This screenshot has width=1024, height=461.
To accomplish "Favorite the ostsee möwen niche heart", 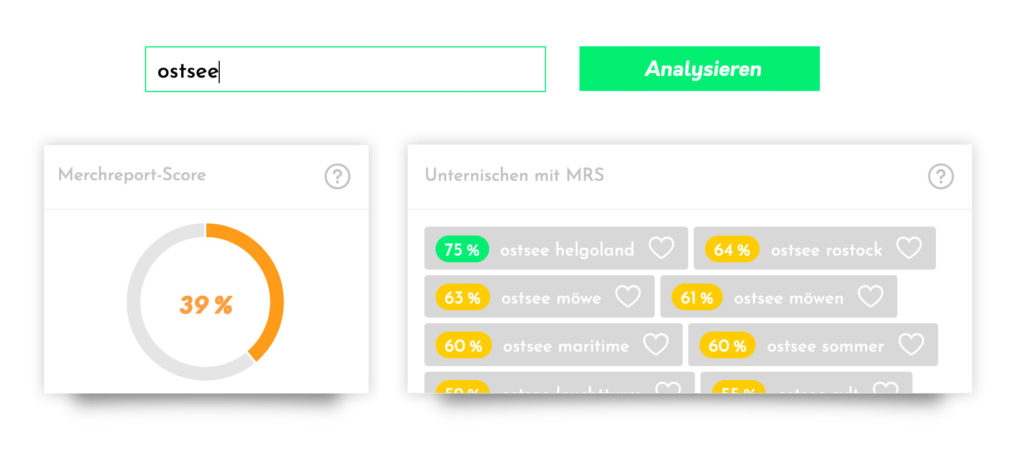I will click(871, 296).
